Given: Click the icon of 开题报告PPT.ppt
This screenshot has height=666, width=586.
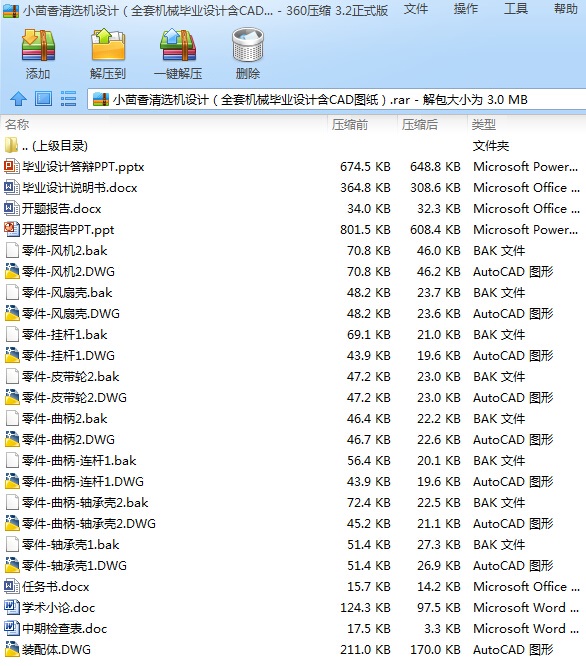Looking at the screenshot, I should pos(11,229).
